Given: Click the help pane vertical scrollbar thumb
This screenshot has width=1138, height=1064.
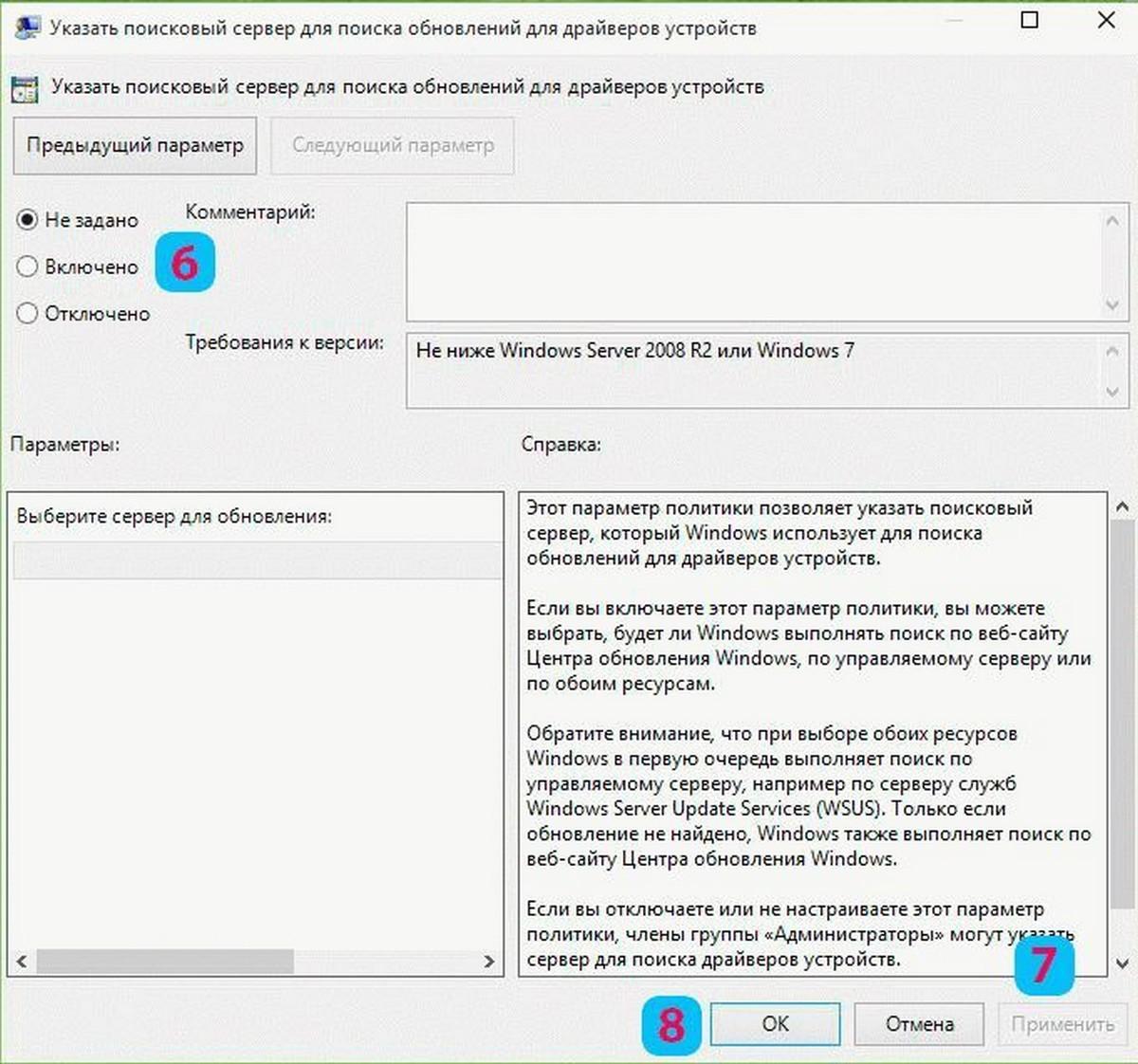Looking at the screenshot, I should point(1123,714).
